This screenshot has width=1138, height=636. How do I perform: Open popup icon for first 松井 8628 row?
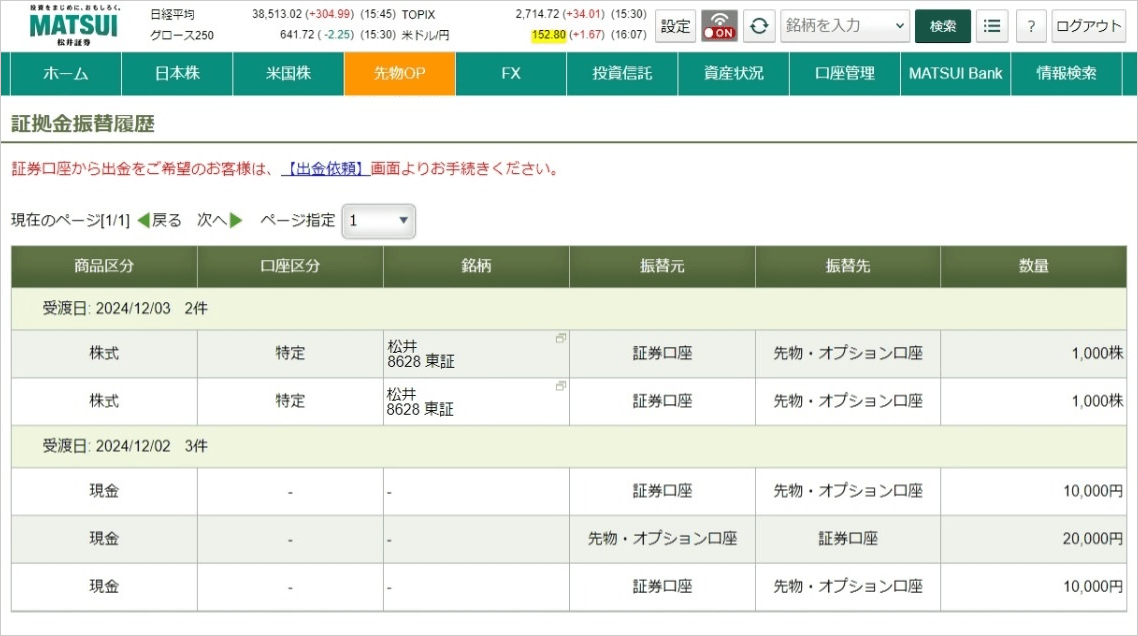pos(561,339)
